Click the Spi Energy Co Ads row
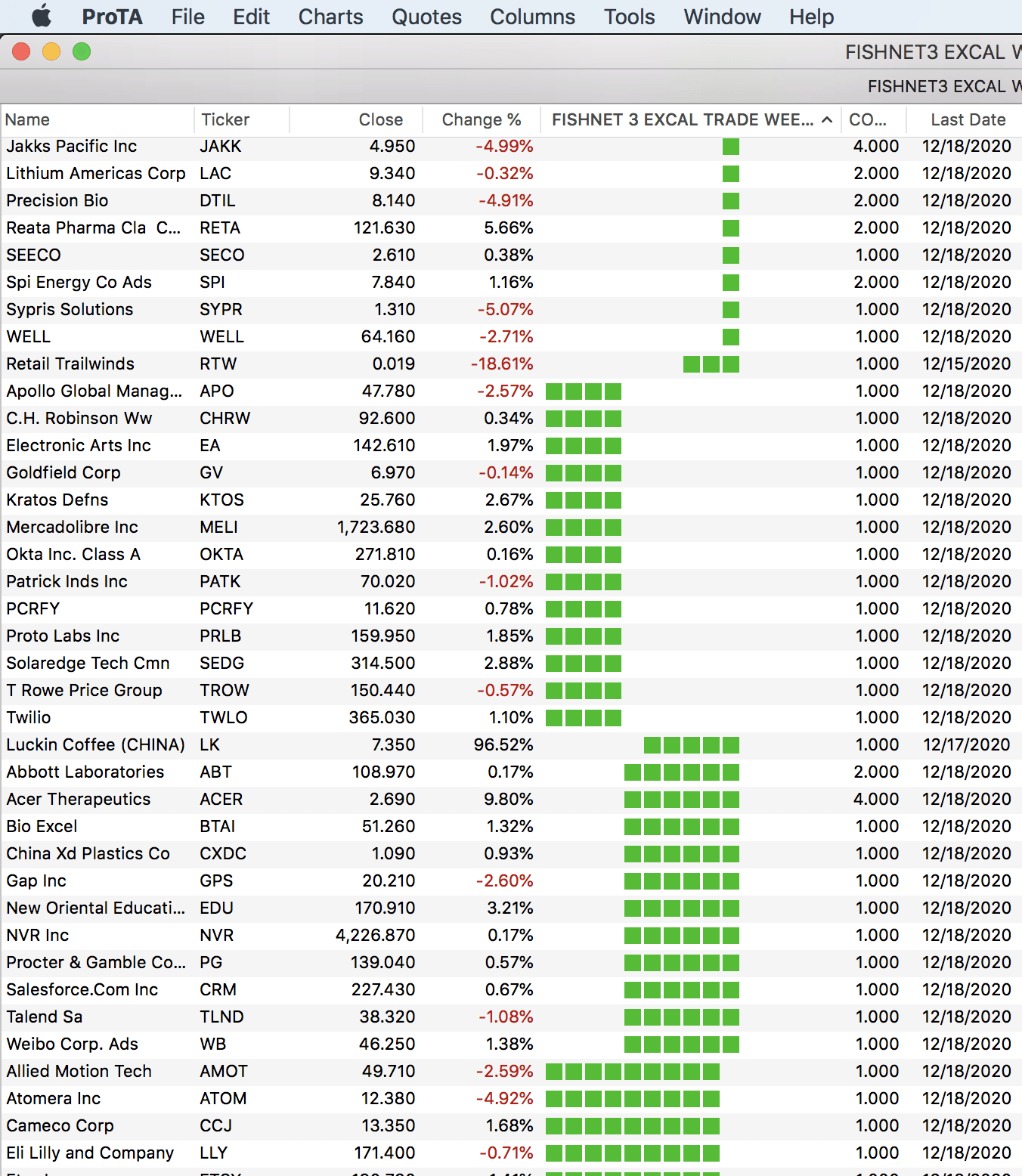 point(511,283)
